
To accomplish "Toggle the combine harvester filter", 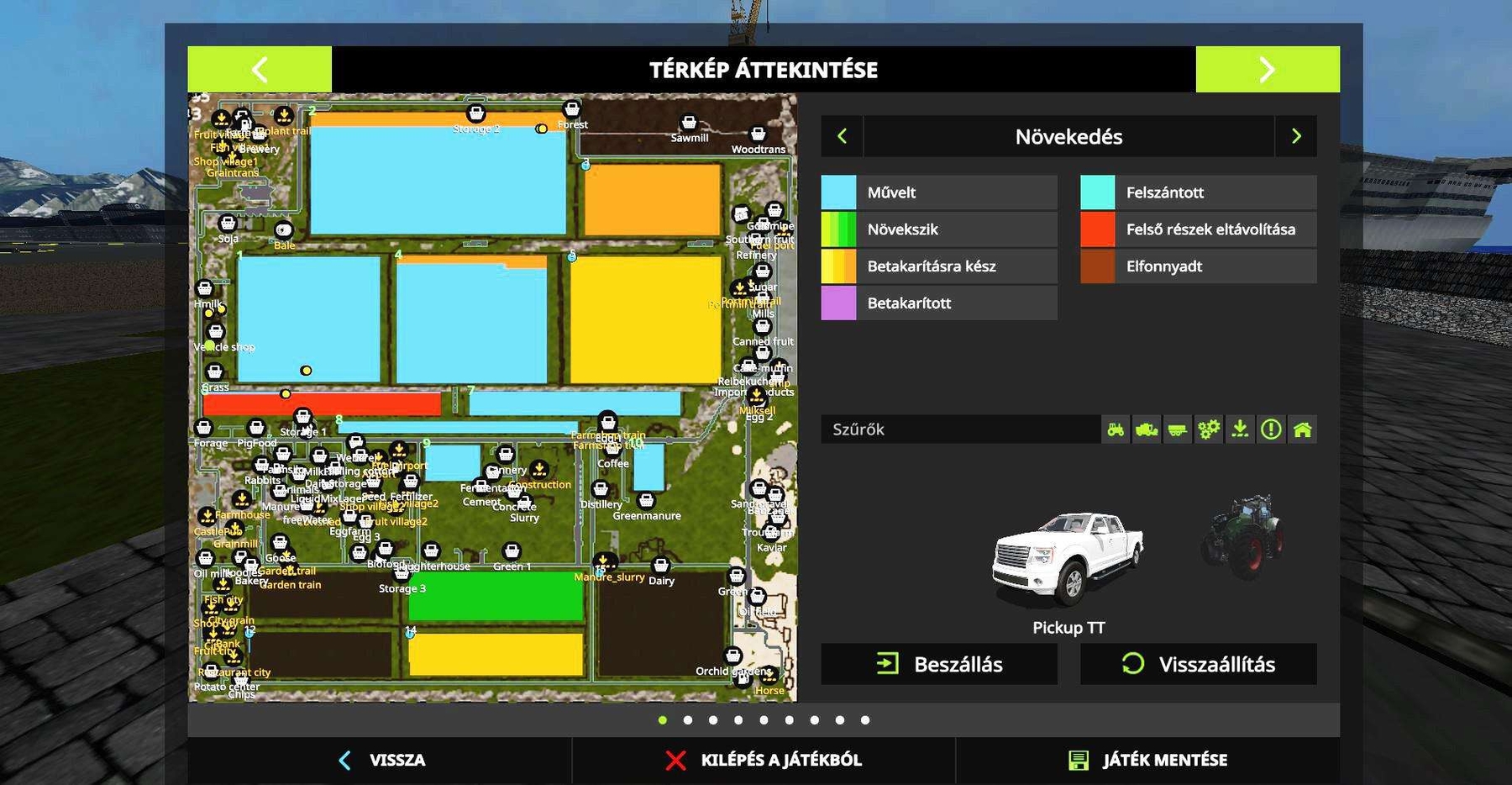I will (1147, 429).
